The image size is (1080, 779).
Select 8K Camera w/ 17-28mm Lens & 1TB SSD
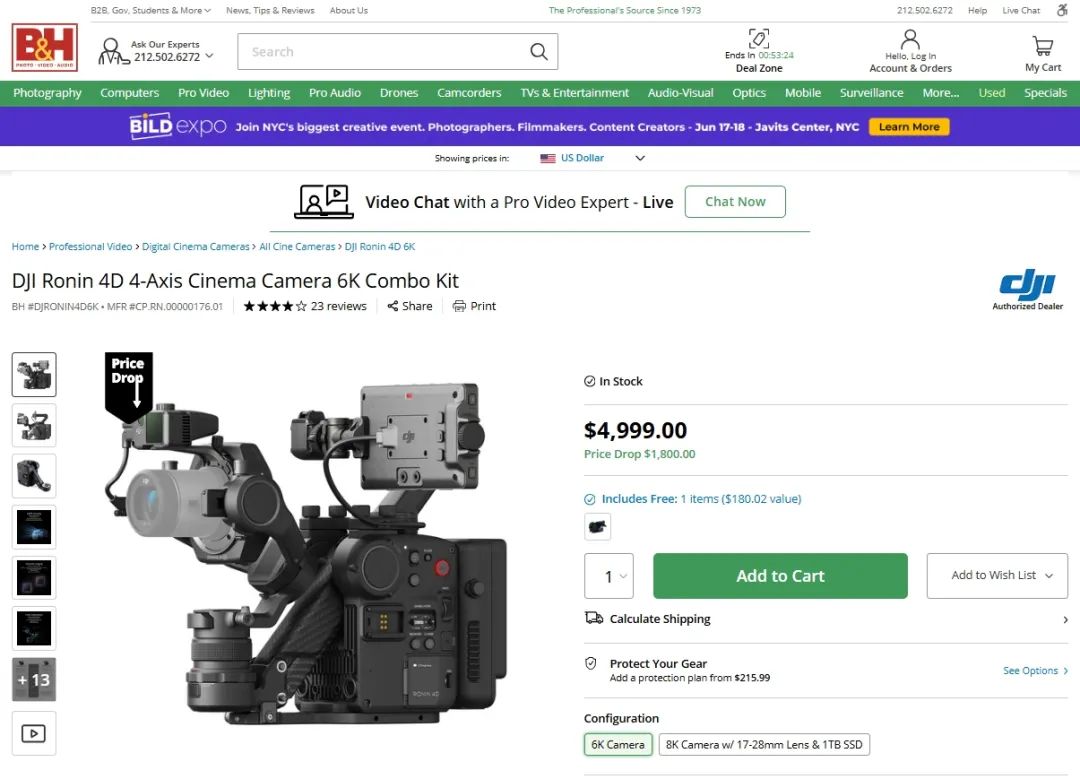[764, 745]
